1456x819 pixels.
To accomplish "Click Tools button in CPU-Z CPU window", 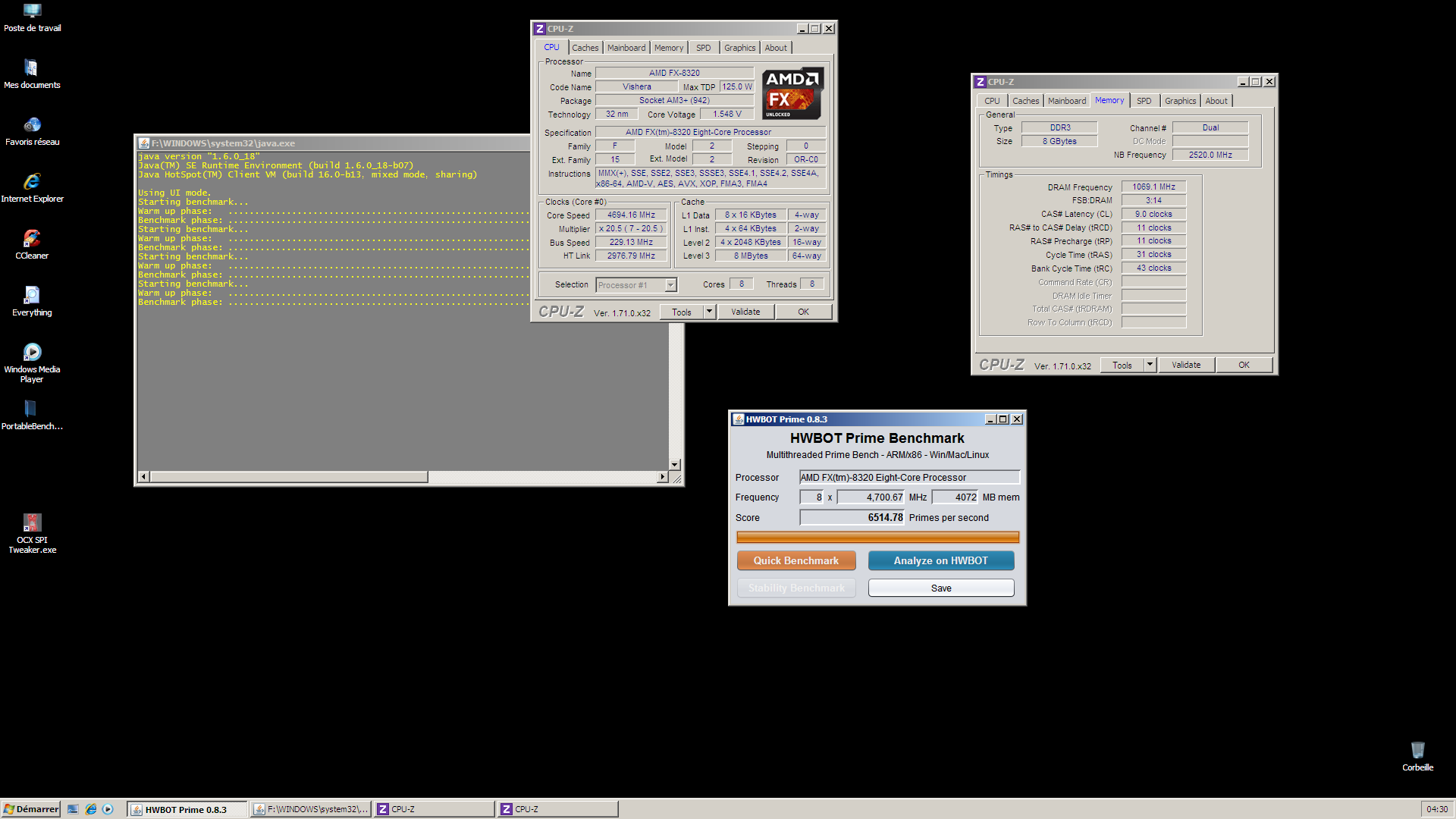I will coord(681,312).
